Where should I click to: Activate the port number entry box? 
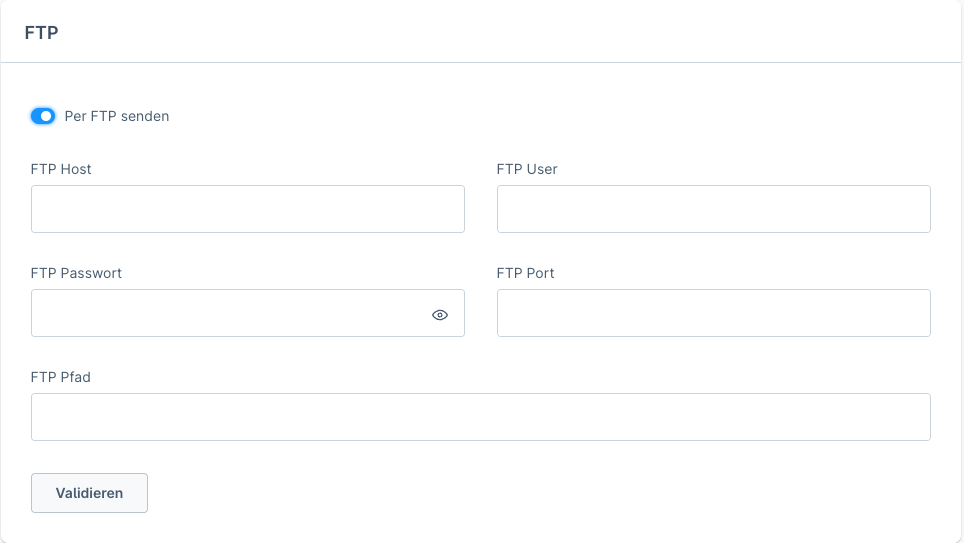tap(713, 313)
